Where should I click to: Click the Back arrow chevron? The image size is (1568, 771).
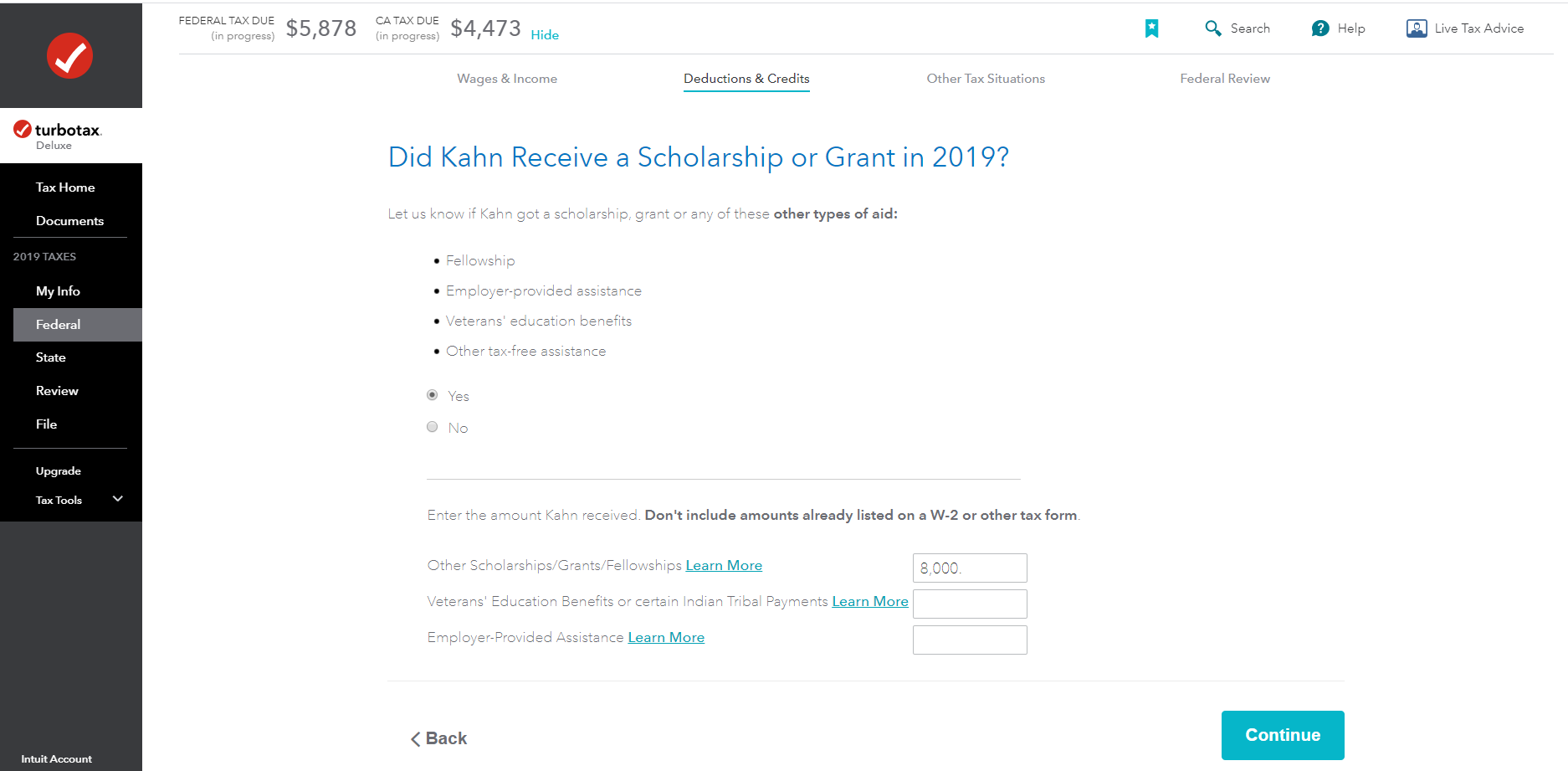416,738
